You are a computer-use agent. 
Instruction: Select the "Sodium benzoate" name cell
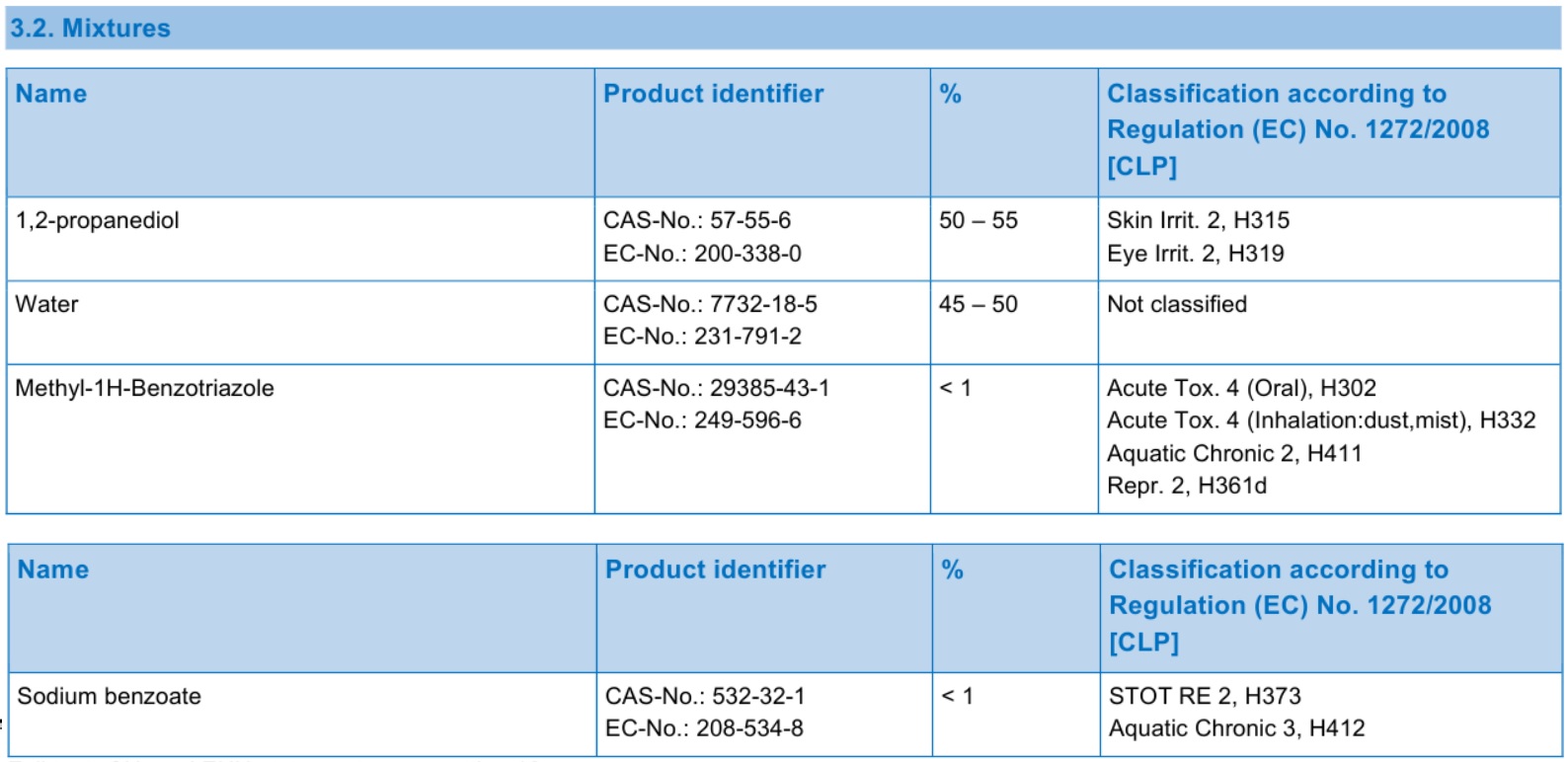[x=109, y=696]
